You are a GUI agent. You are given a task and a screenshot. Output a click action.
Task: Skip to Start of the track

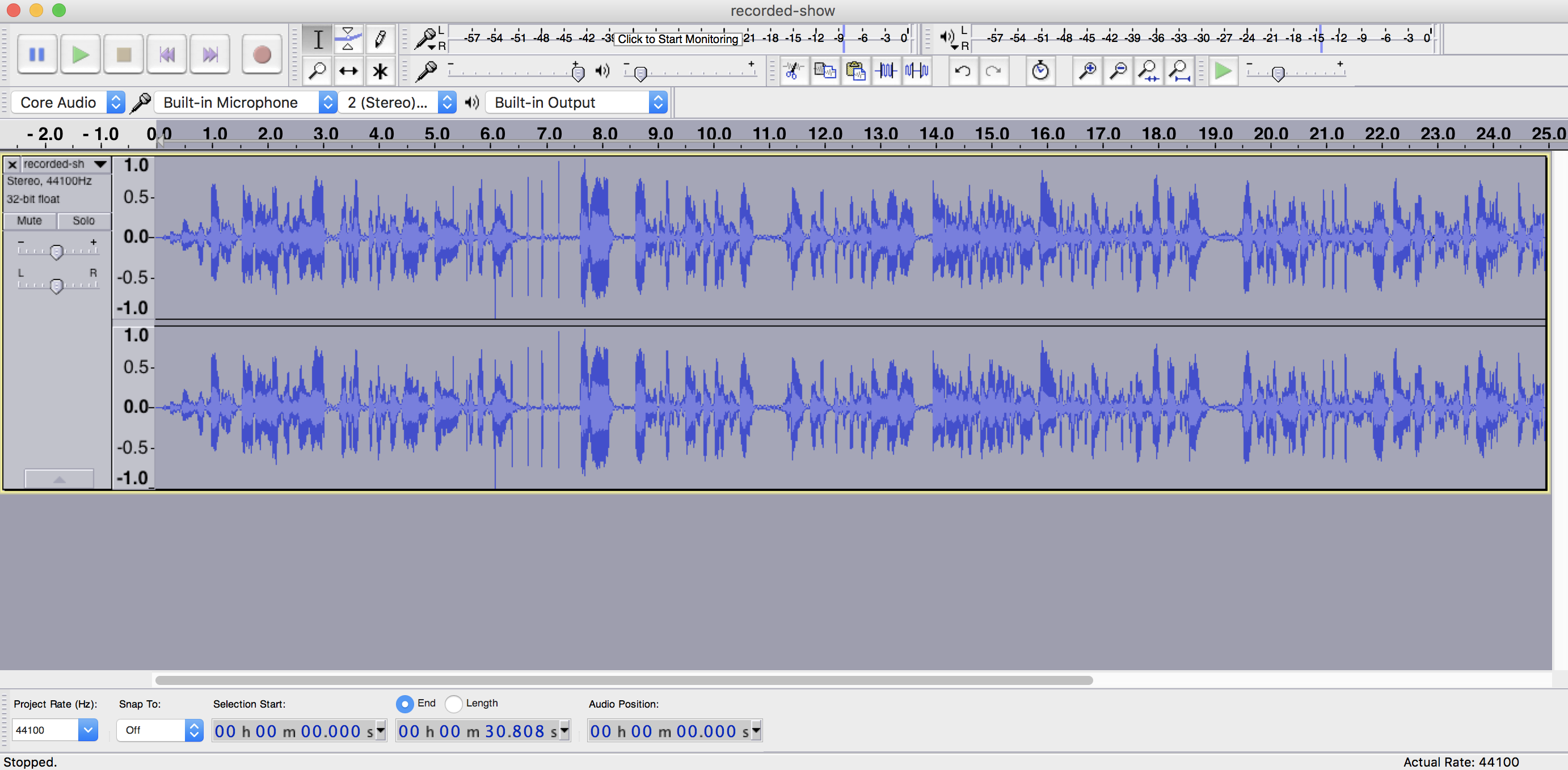coord(167,55)
